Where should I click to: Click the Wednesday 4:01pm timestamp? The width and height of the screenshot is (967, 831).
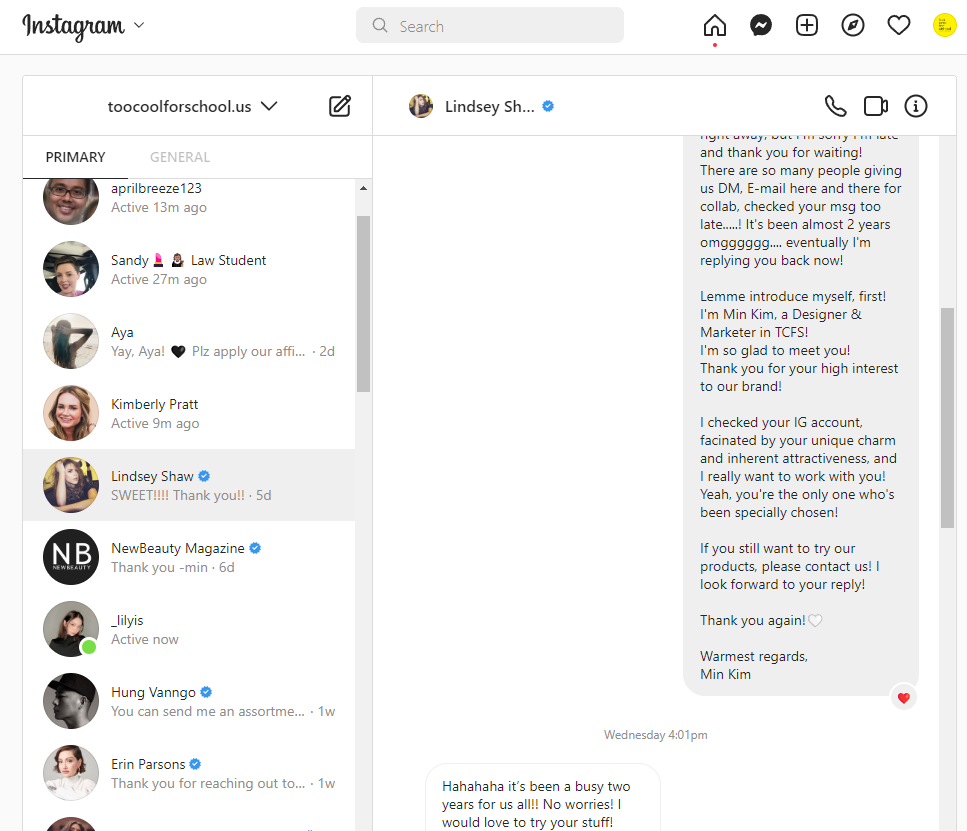[x=656, y=735]
